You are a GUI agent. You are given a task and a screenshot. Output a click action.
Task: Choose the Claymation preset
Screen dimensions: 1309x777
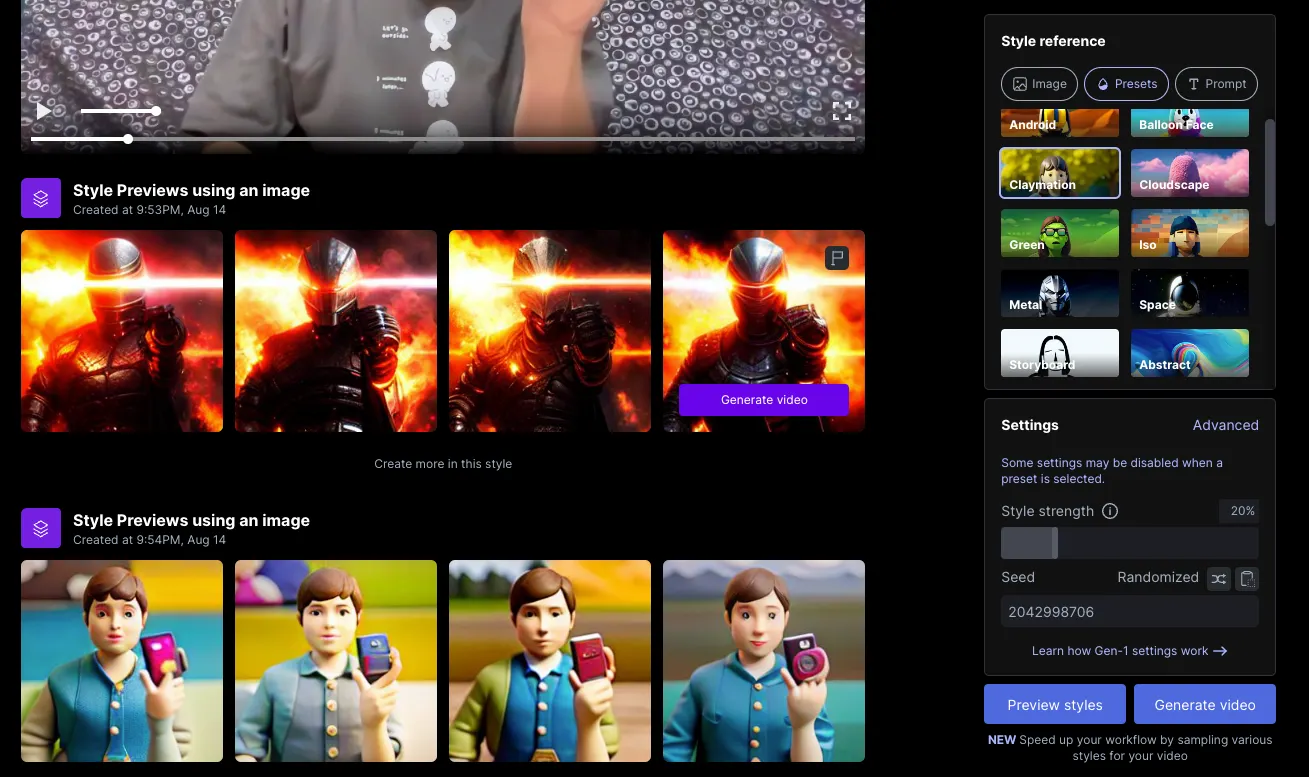[x=1060, y=173]
